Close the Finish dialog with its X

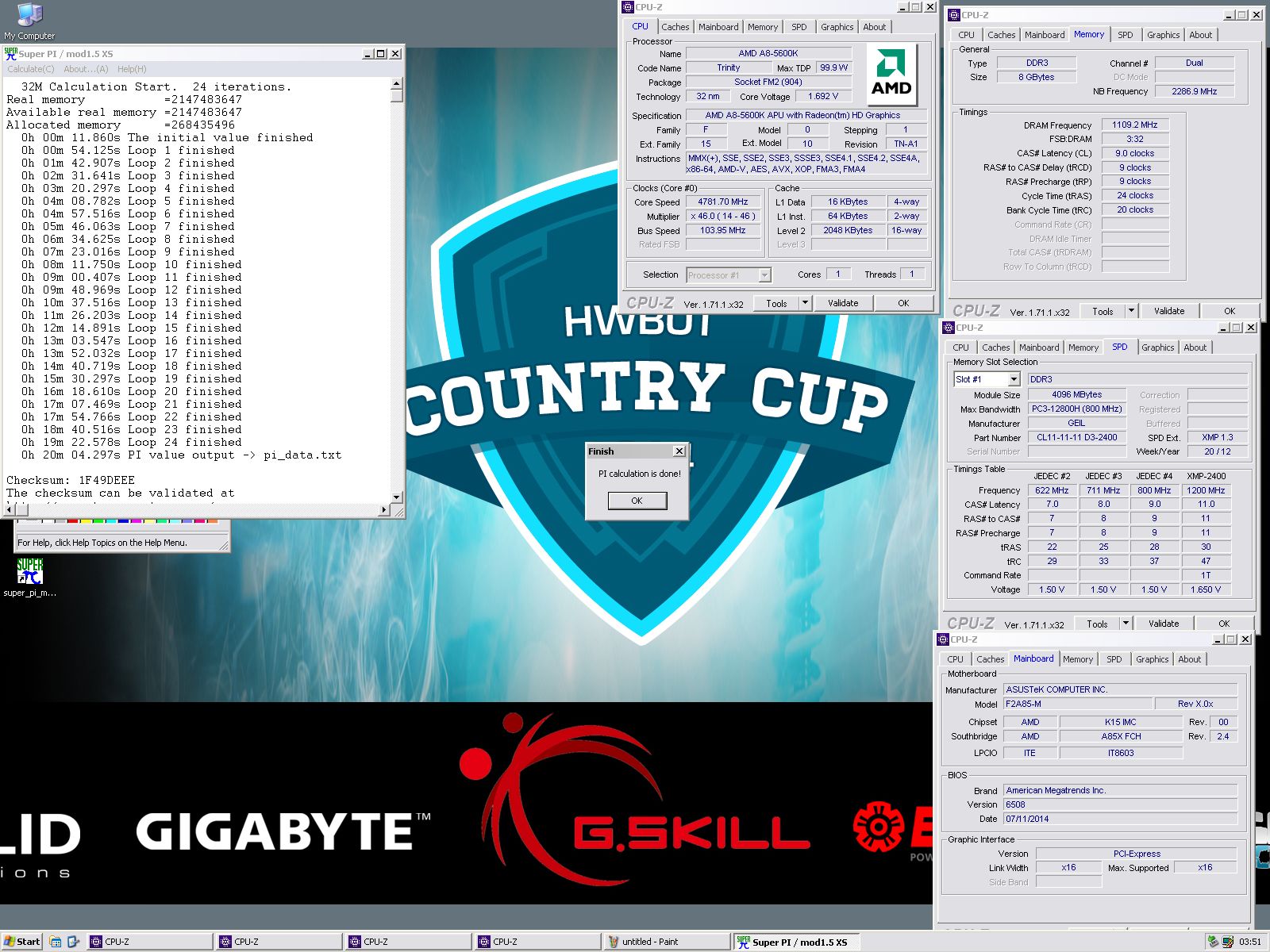[679, 451]
